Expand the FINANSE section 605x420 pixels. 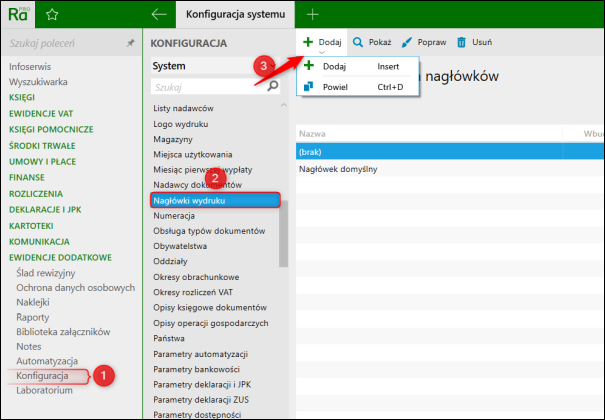[x=27, y=177]
